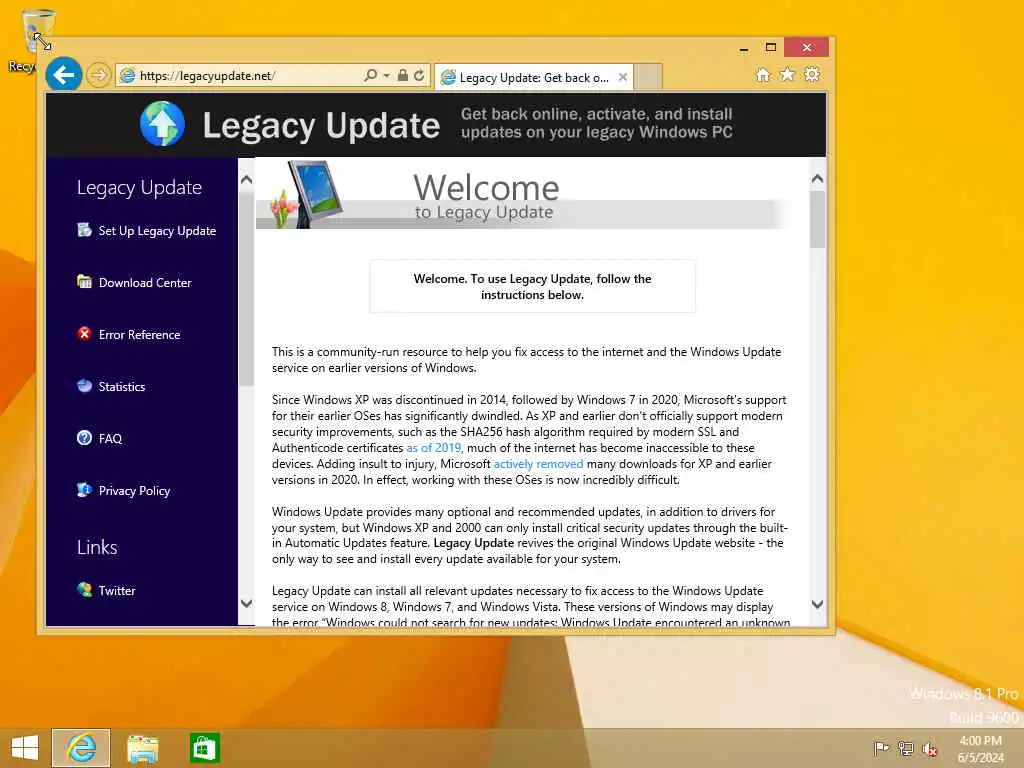1024x768 pixels.
Task: Open the FAQ sidebar link
Action: [110, 438]
